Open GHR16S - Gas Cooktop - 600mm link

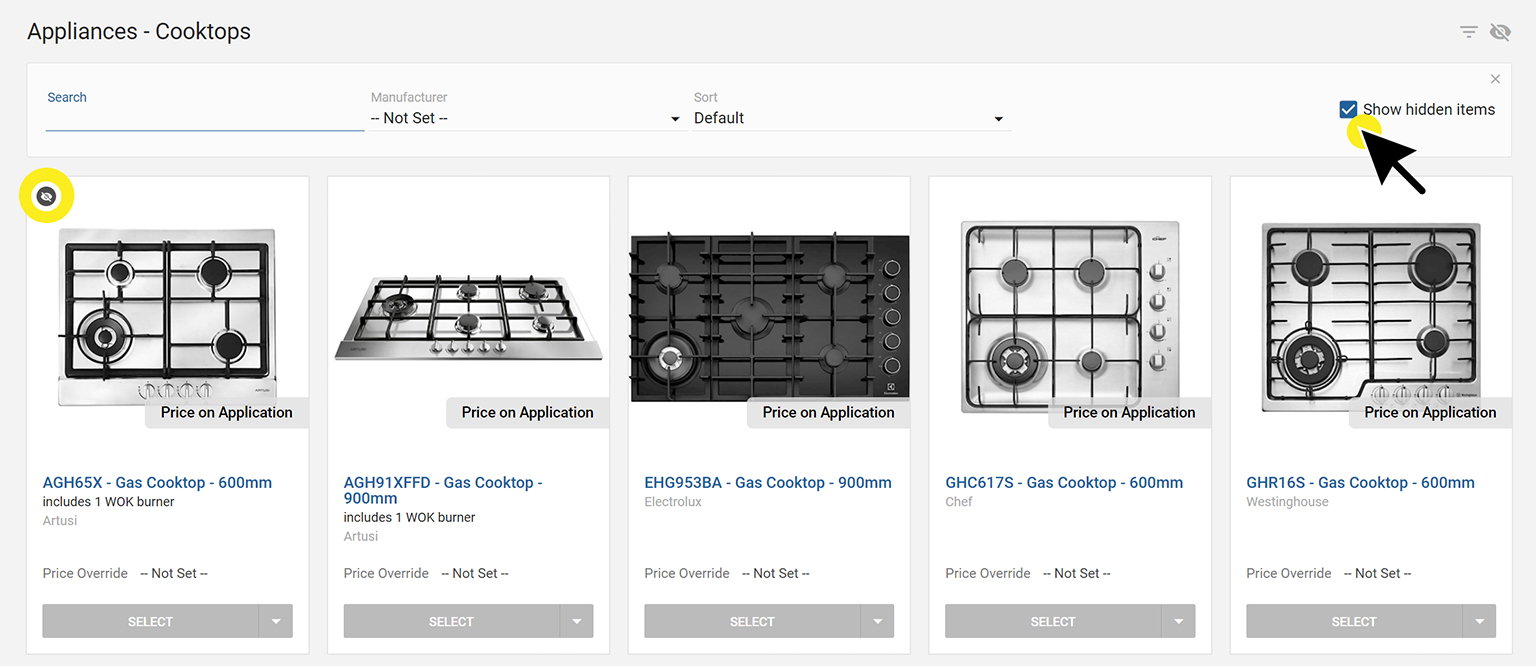(x=1360, y=482)
